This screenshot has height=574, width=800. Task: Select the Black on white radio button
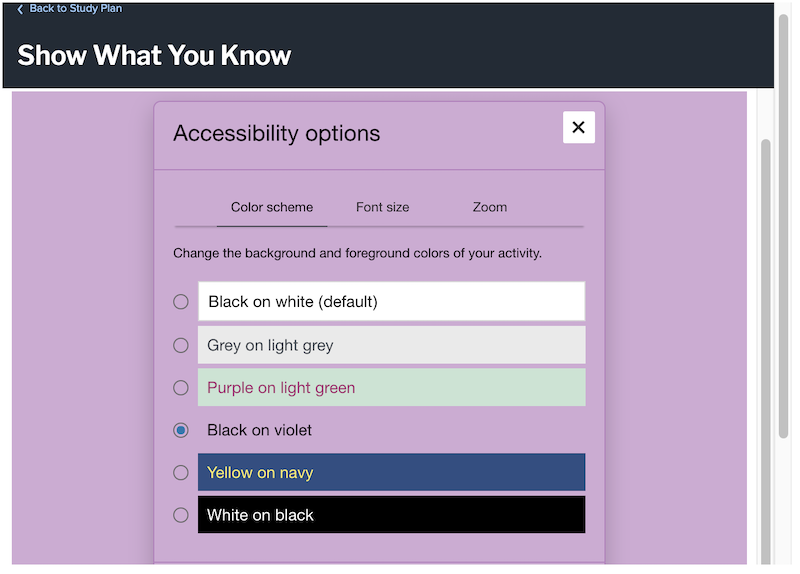point(181,301)
